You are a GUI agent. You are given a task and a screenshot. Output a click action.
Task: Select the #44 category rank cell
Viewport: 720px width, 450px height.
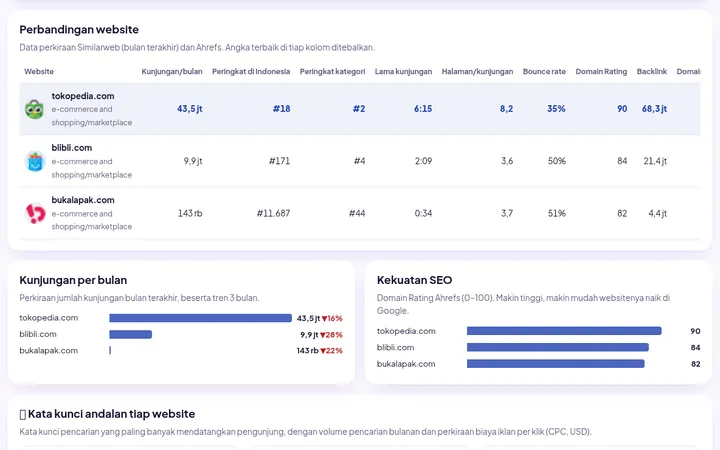[x=357, y=213]
